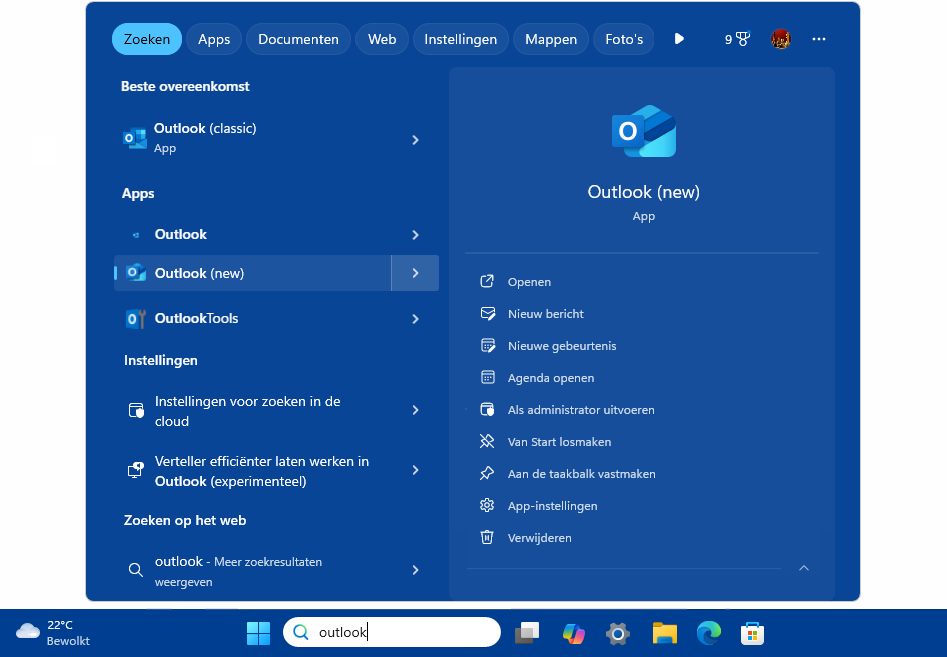This screenshot has height=657, width=947.
Task: Expand the web search result chevron
Action: (x=416, y=570)
